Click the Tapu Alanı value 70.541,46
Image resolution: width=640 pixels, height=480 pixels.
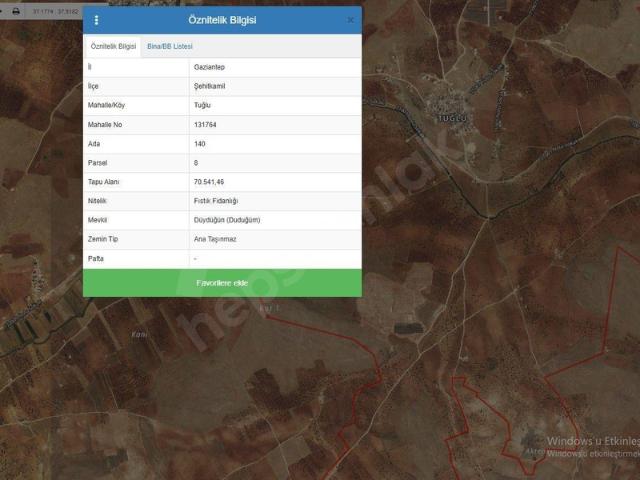(209, 182)
